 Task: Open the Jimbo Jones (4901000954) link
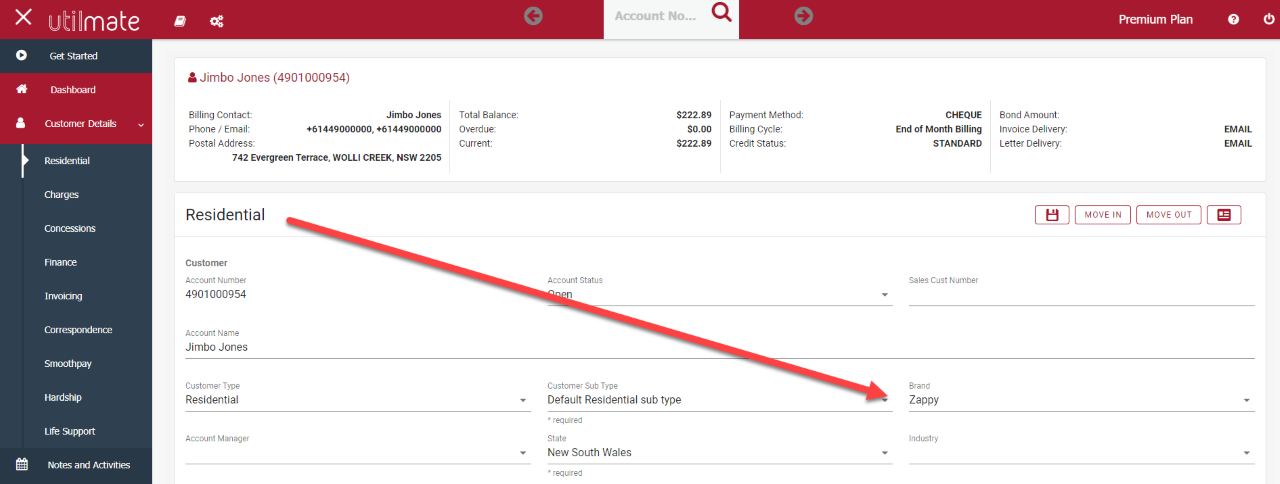[275, 78]
